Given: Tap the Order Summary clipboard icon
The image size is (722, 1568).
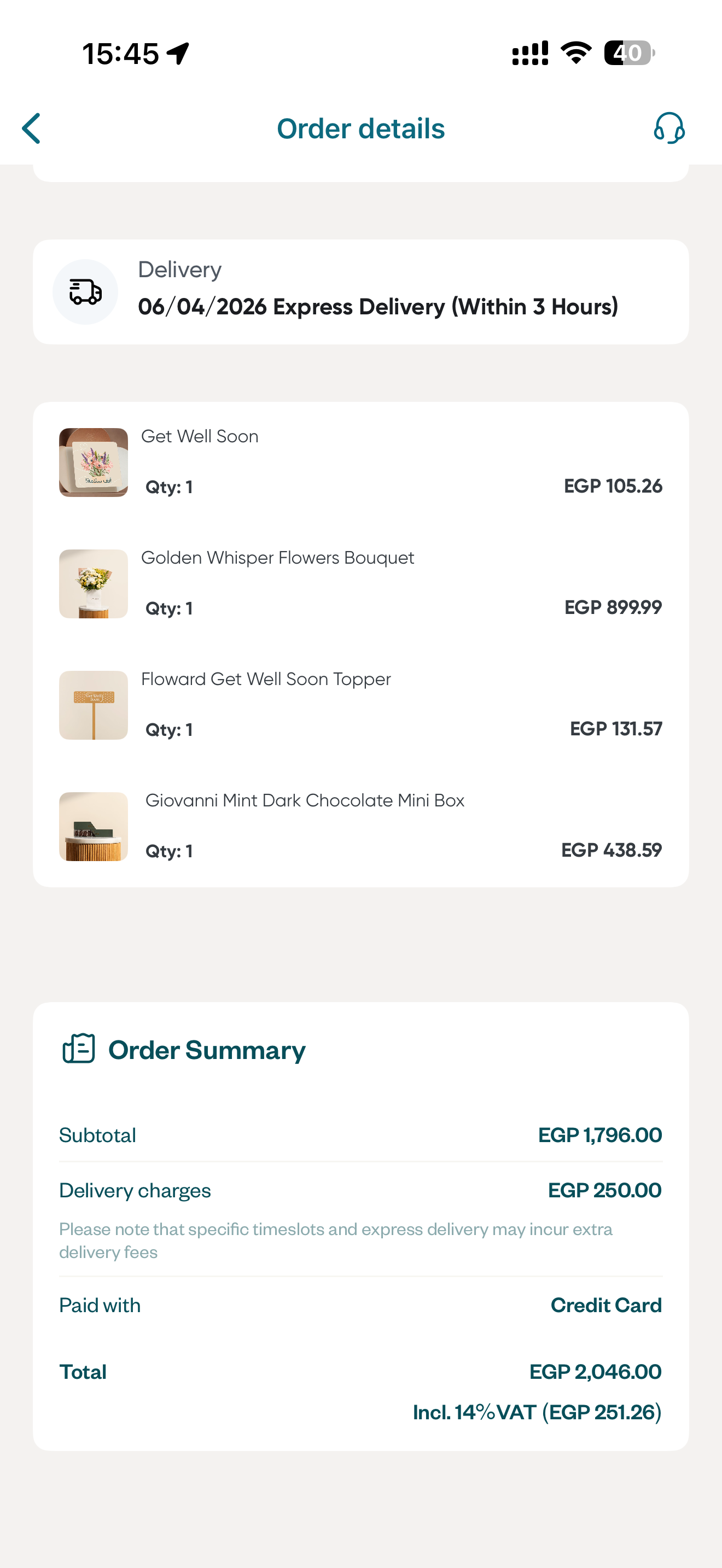Looking at the screenshot, I should point(79,1049).
